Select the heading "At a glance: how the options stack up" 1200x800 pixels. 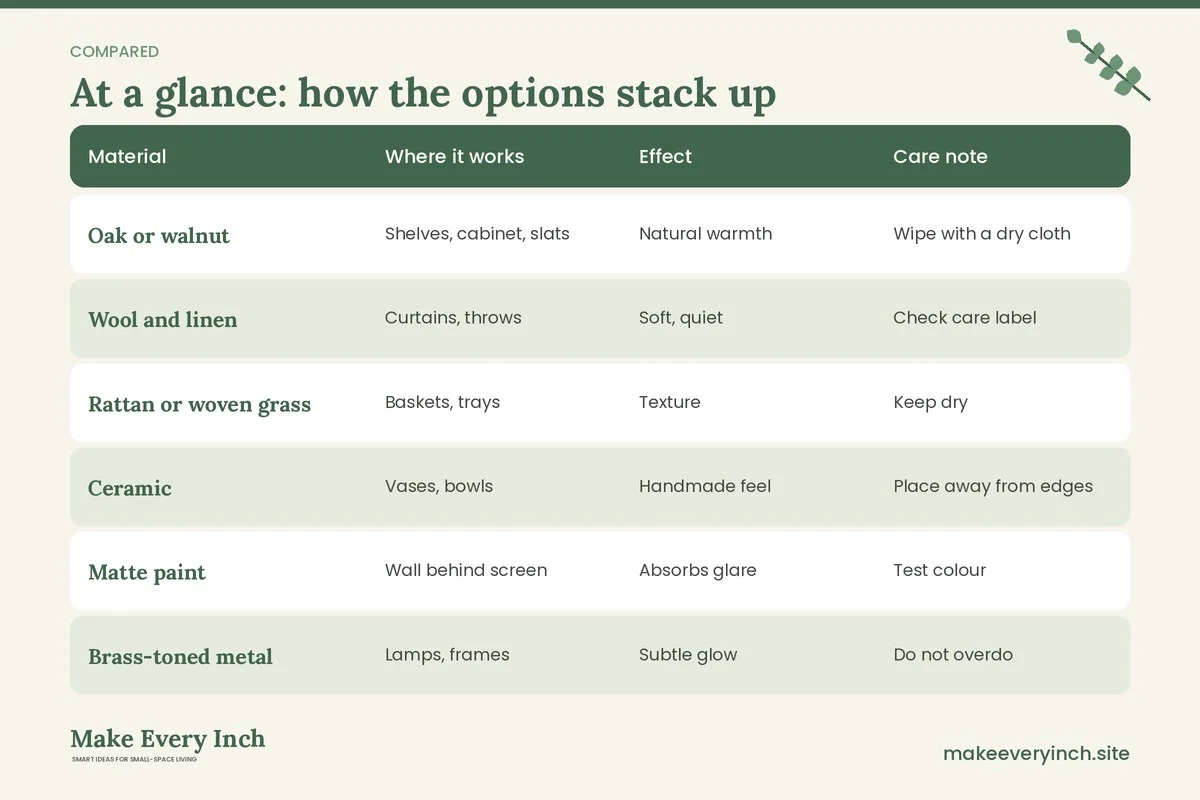click(x=423, y=94)
